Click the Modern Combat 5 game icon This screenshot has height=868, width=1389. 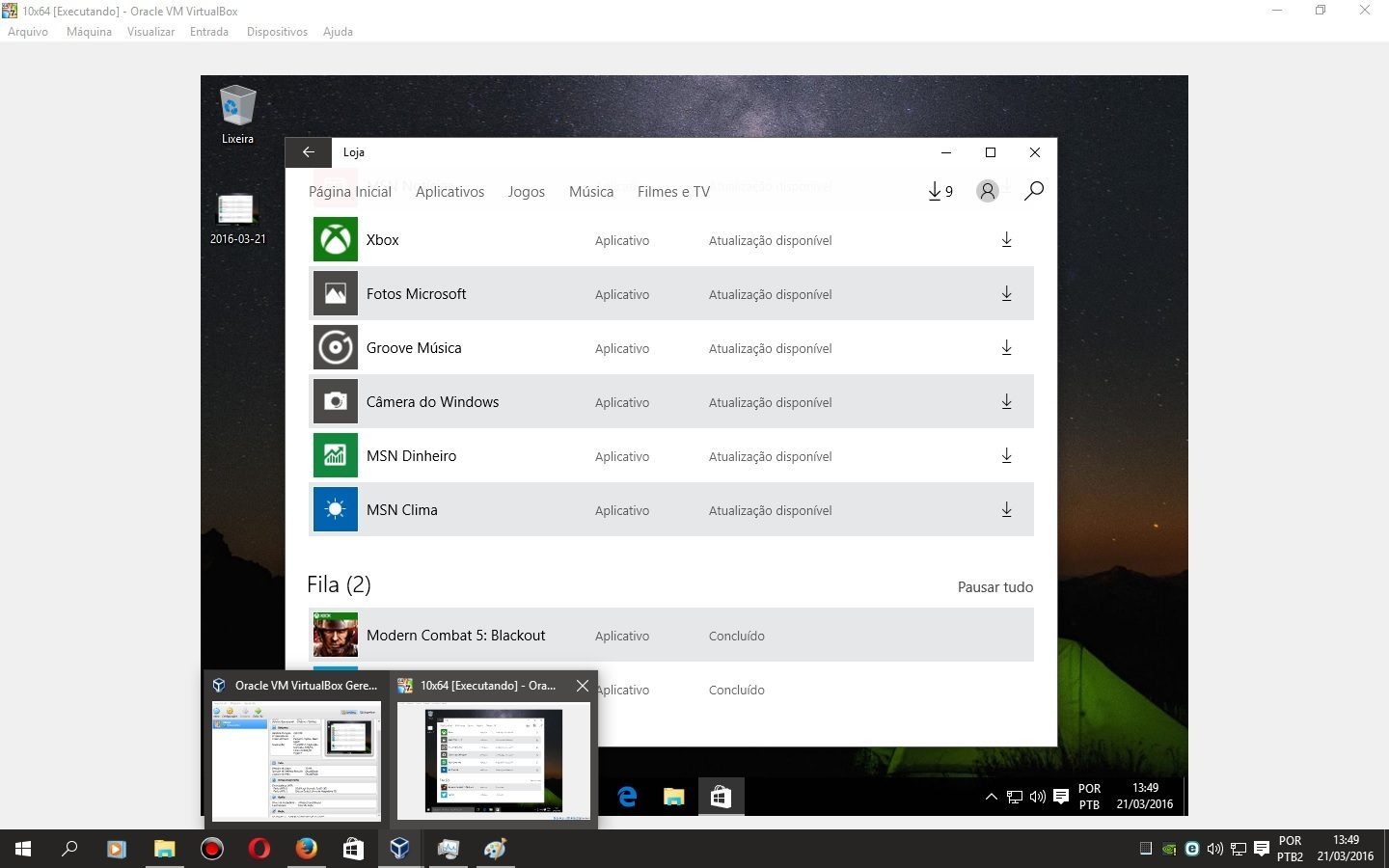pos(336,635)
